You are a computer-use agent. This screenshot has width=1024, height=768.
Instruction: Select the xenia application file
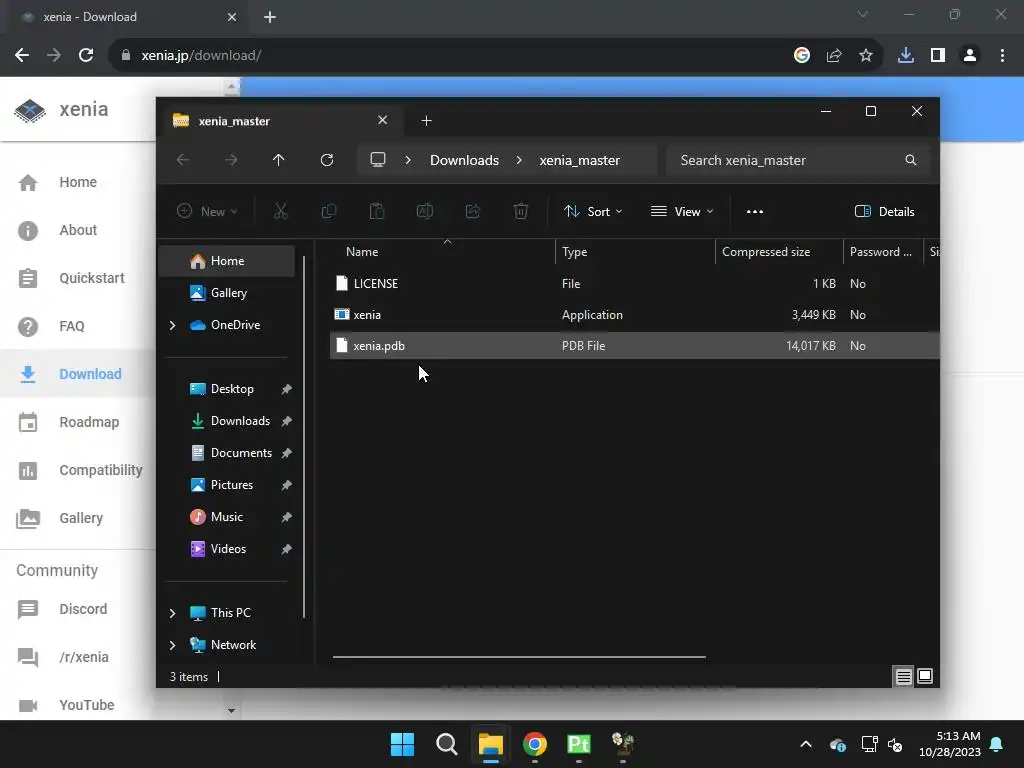coord(634,315)
